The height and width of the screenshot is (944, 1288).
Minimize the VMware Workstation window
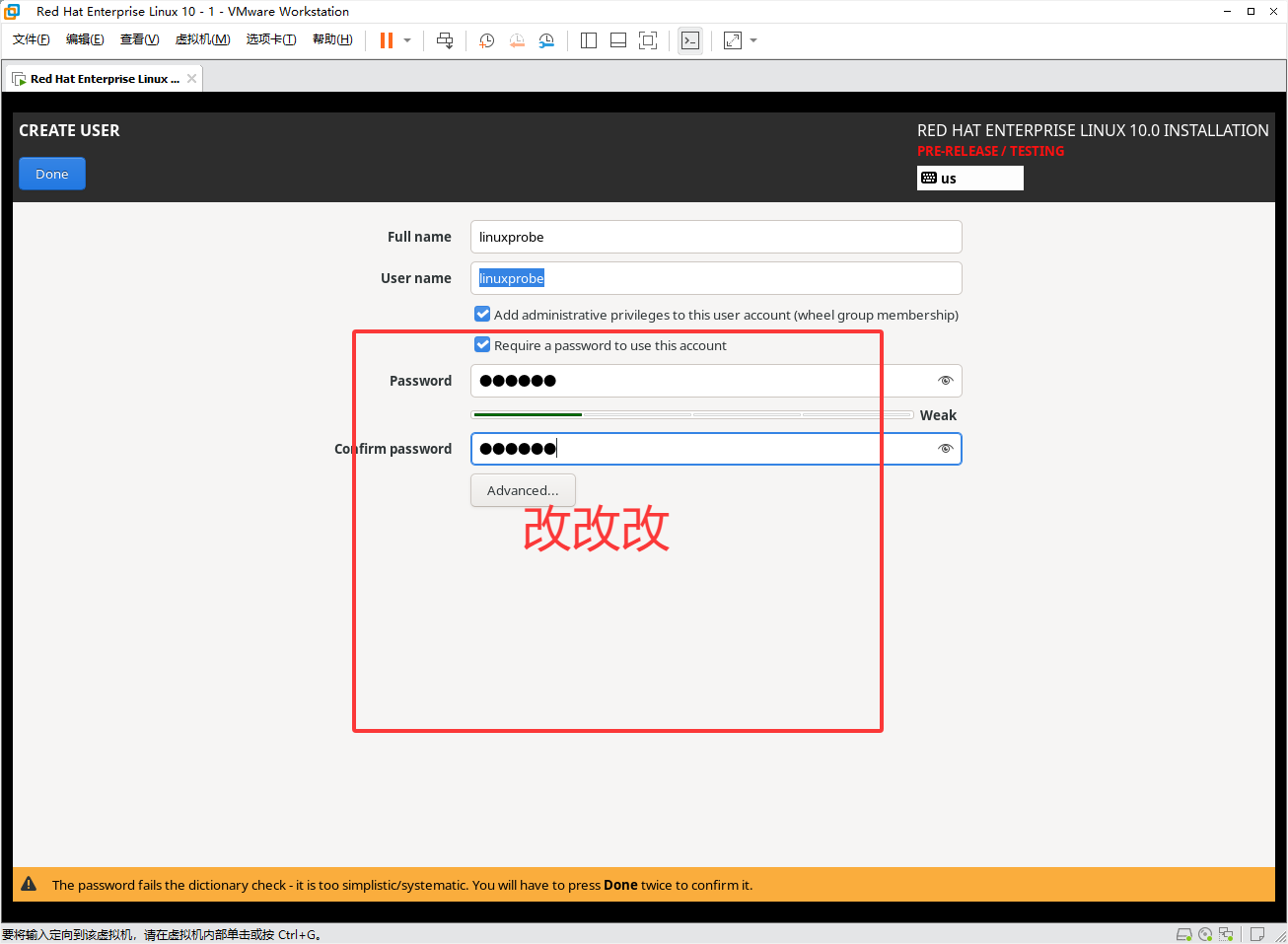coord(1227,11)
